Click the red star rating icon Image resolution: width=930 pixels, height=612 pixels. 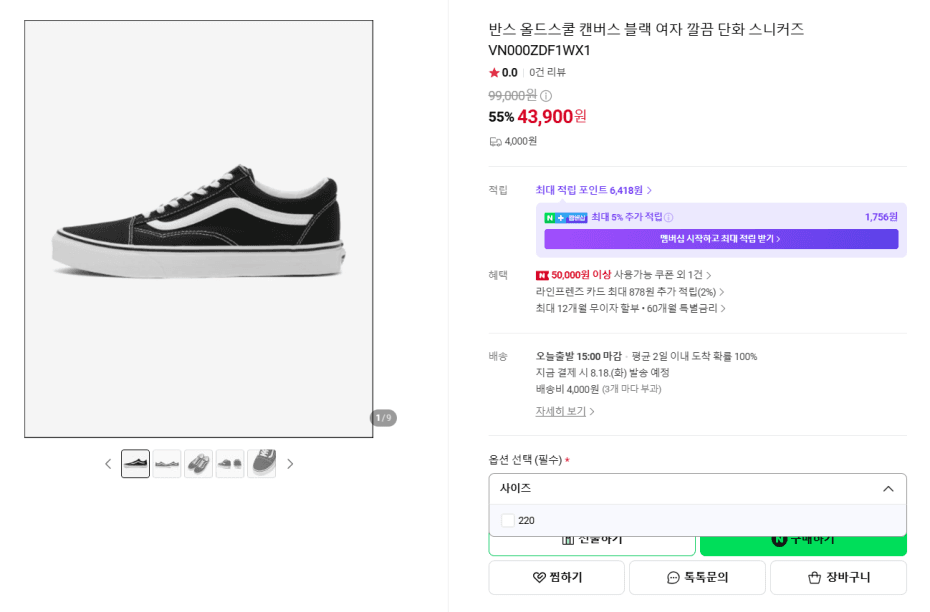click(x=494, y=72)
